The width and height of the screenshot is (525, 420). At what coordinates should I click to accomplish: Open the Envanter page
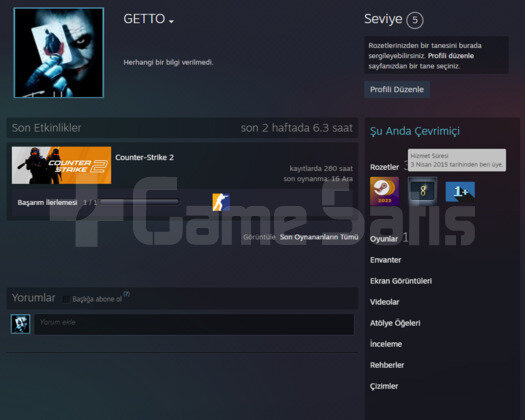coord(385,260)
